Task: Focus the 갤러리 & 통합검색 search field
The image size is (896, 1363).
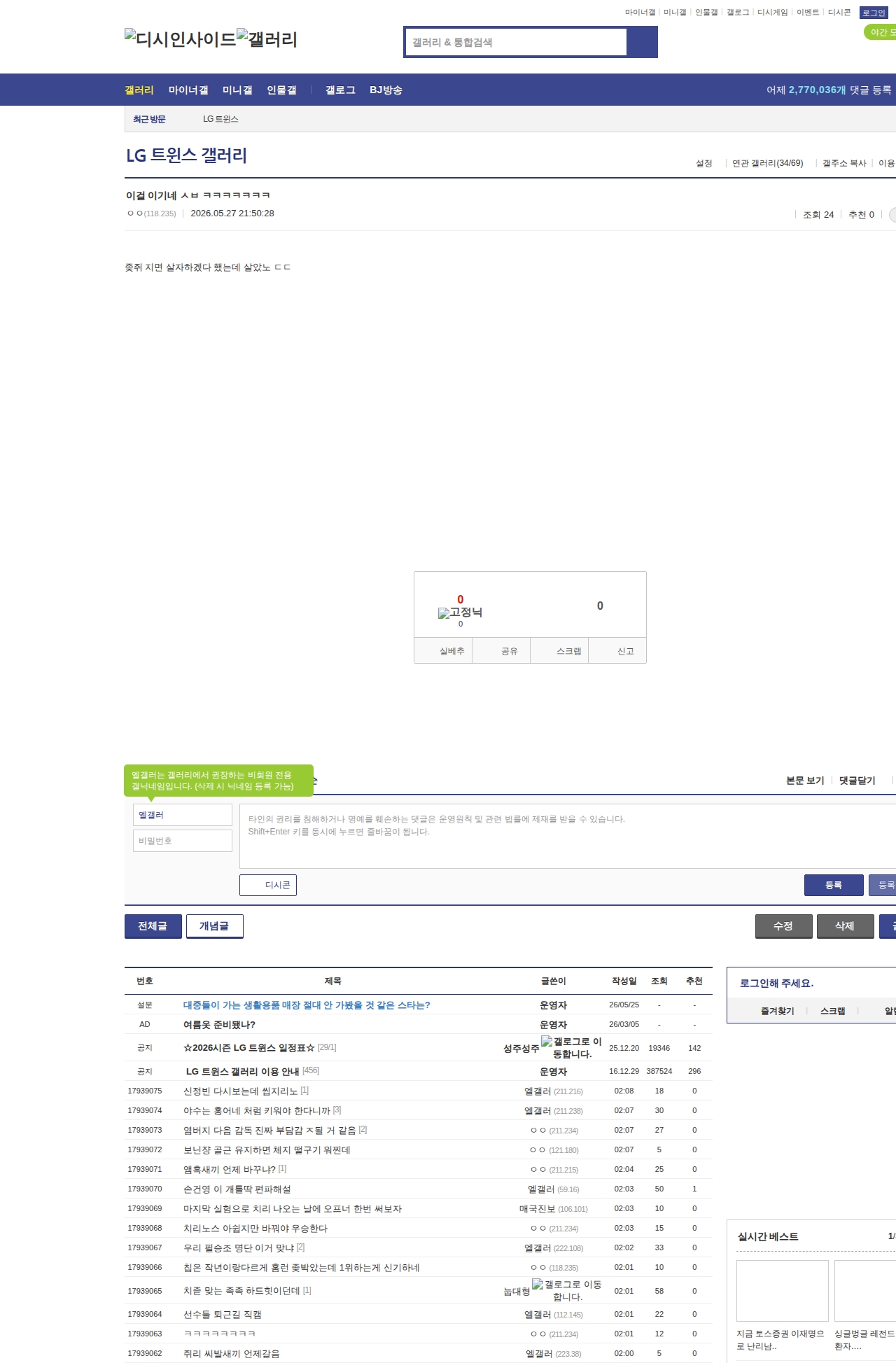Action: tap(517, 42)
